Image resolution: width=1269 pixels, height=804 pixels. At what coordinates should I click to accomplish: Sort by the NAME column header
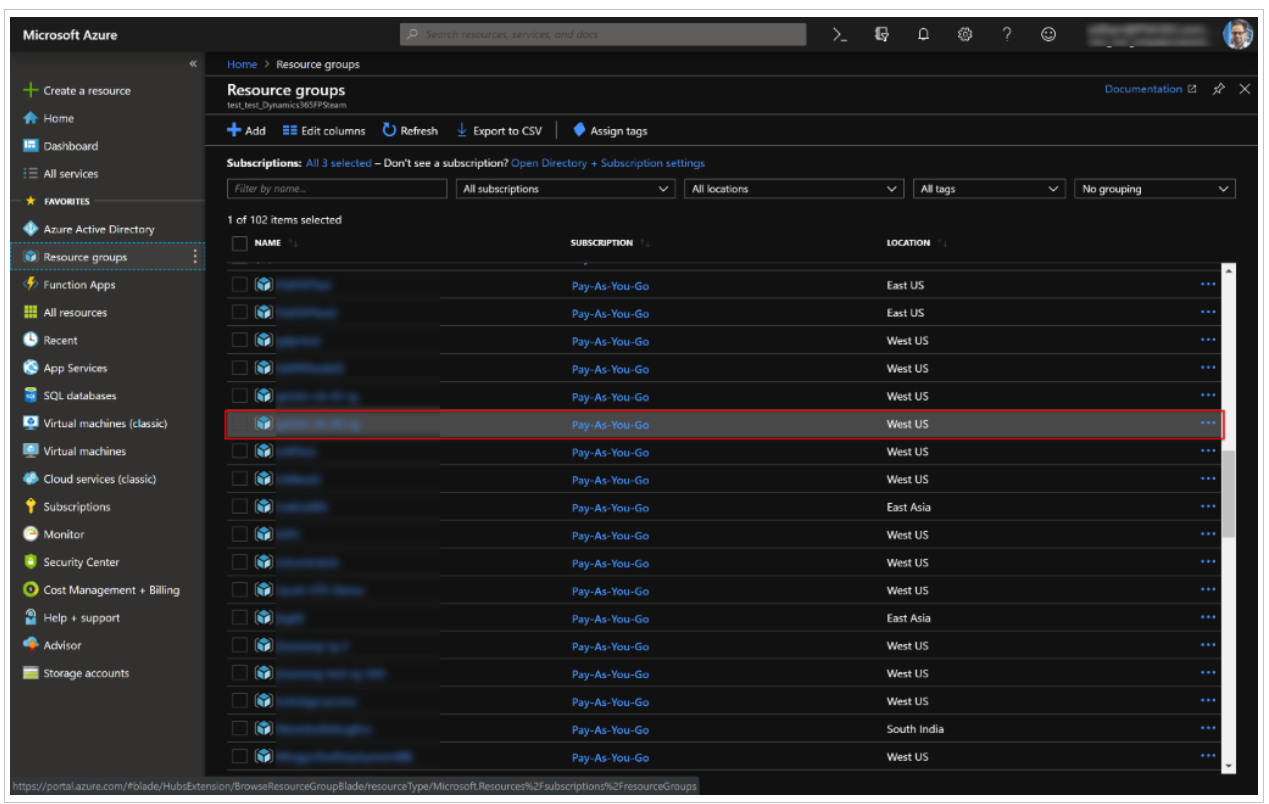point(268,243)
